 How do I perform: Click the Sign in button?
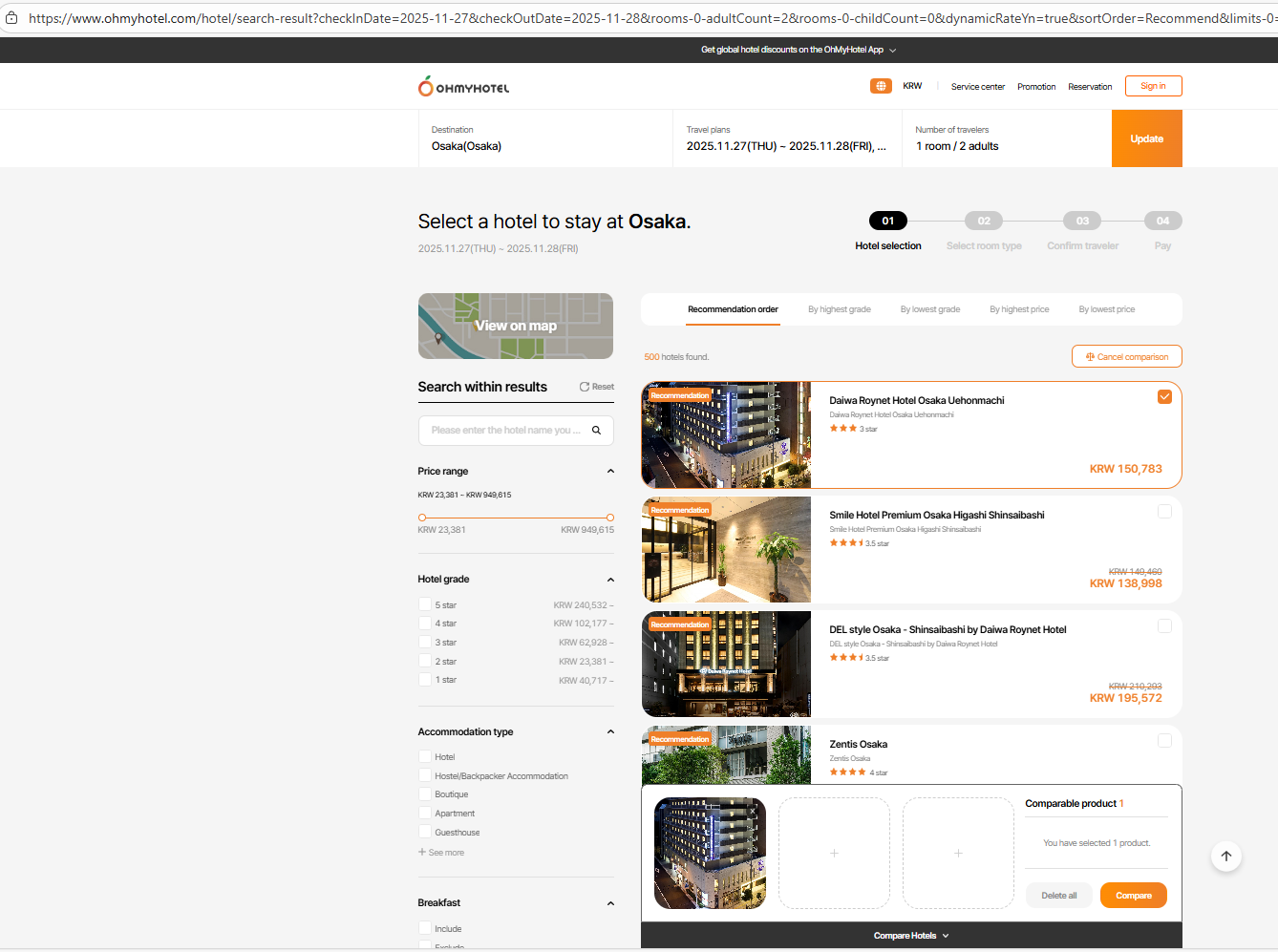click(x=1153, y=86)
